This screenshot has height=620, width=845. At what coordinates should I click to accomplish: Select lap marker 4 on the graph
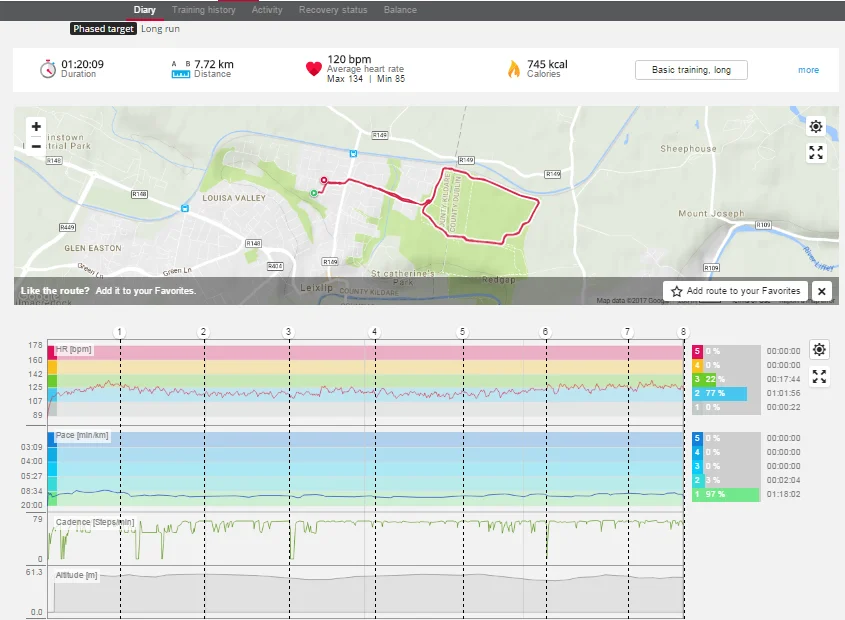pos(375,332)
